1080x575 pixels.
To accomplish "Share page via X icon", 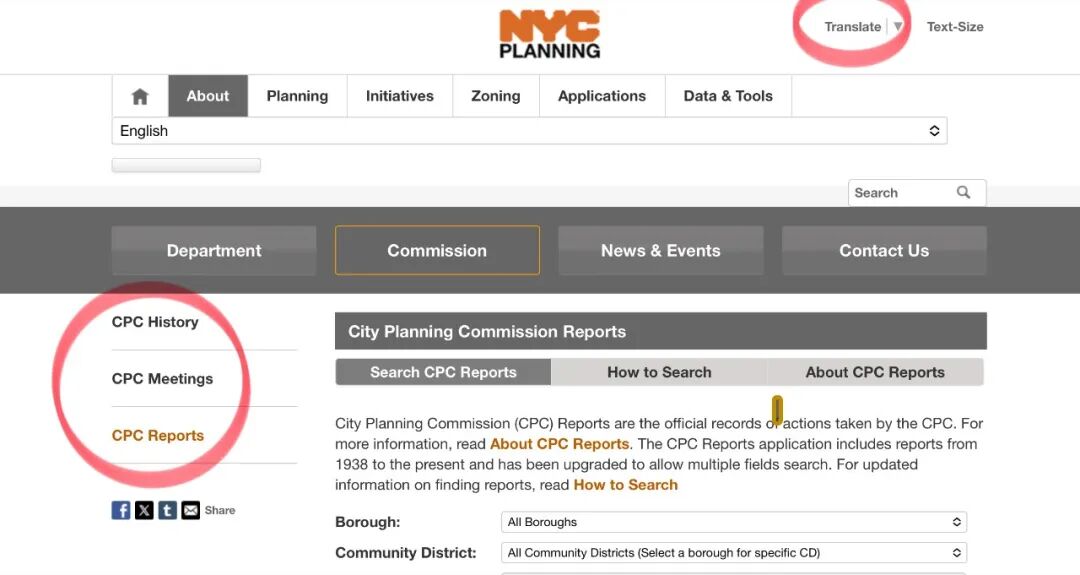I will pyautogui.click(x=144, y=510).
